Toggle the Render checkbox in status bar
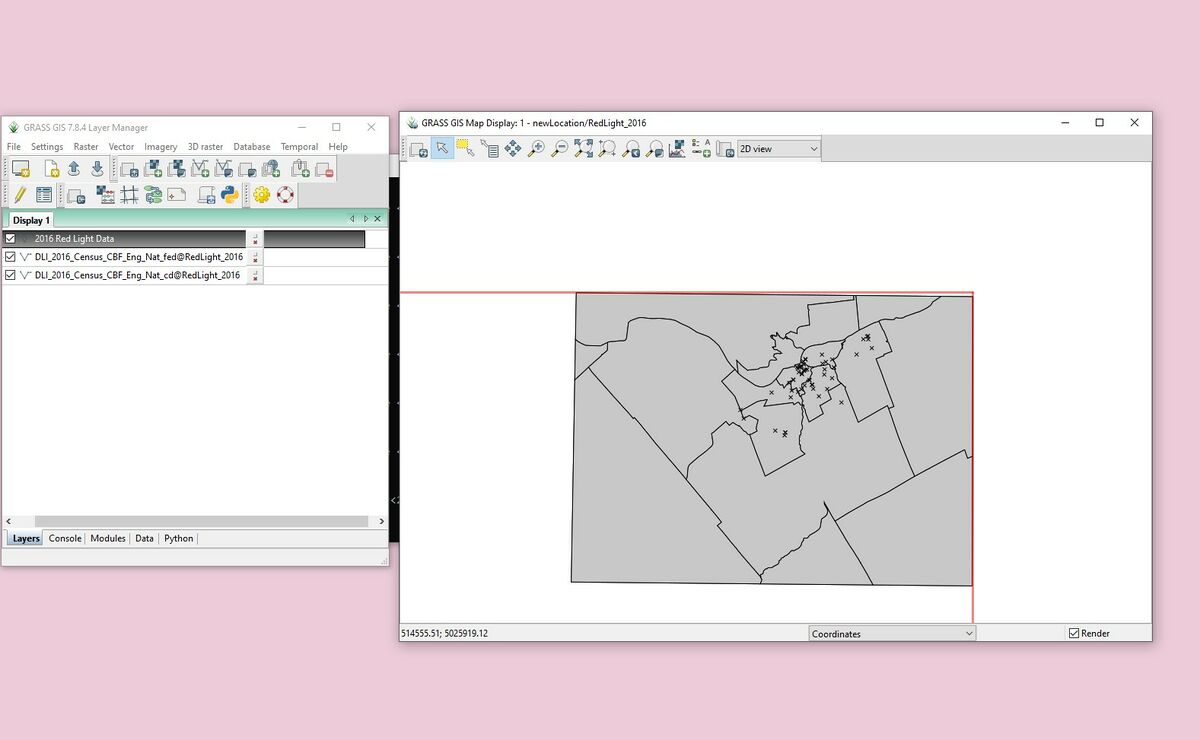This screenshot has height=740, width=1200. [x=1074, y=633]
